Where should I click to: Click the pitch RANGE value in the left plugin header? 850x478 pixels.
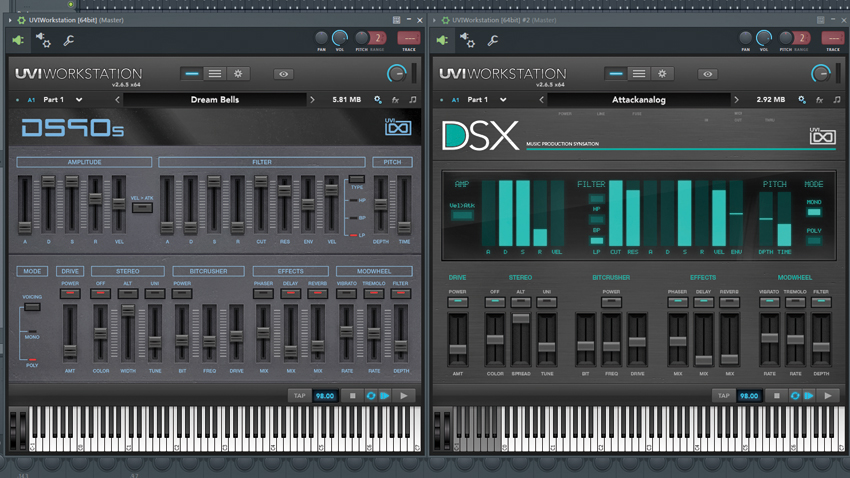(378, 38)
